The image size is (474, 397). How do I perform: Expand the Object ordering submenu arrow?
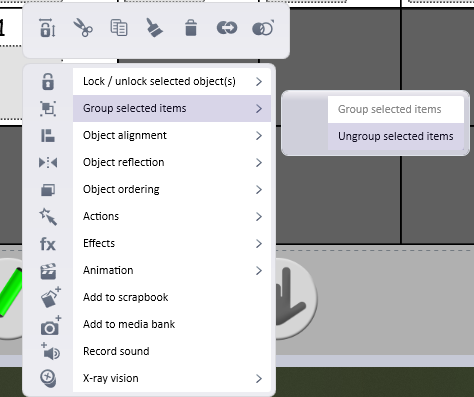(x=259, y=189)
